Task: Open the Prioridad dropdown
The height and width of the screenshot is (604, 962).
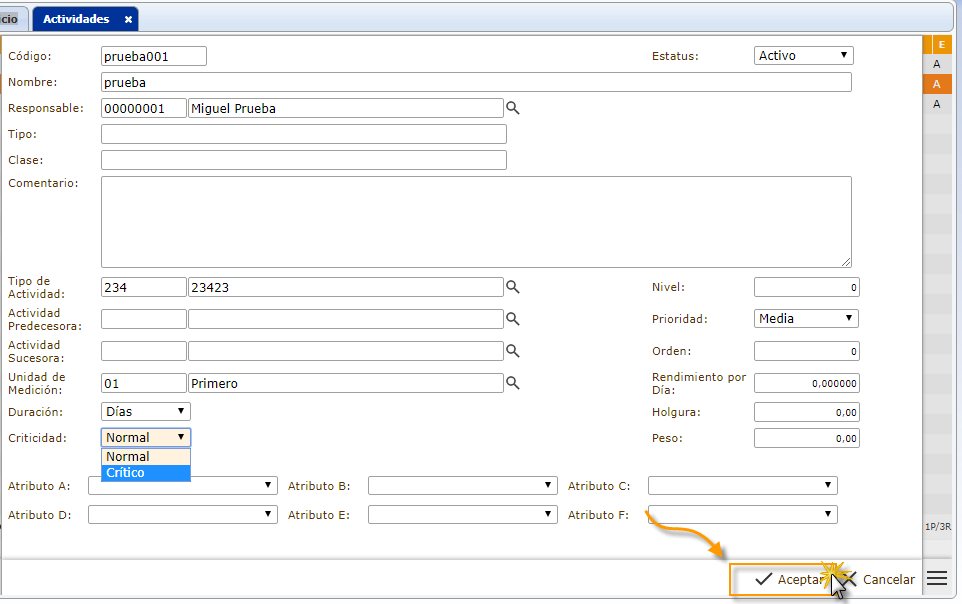Action: 806,319
